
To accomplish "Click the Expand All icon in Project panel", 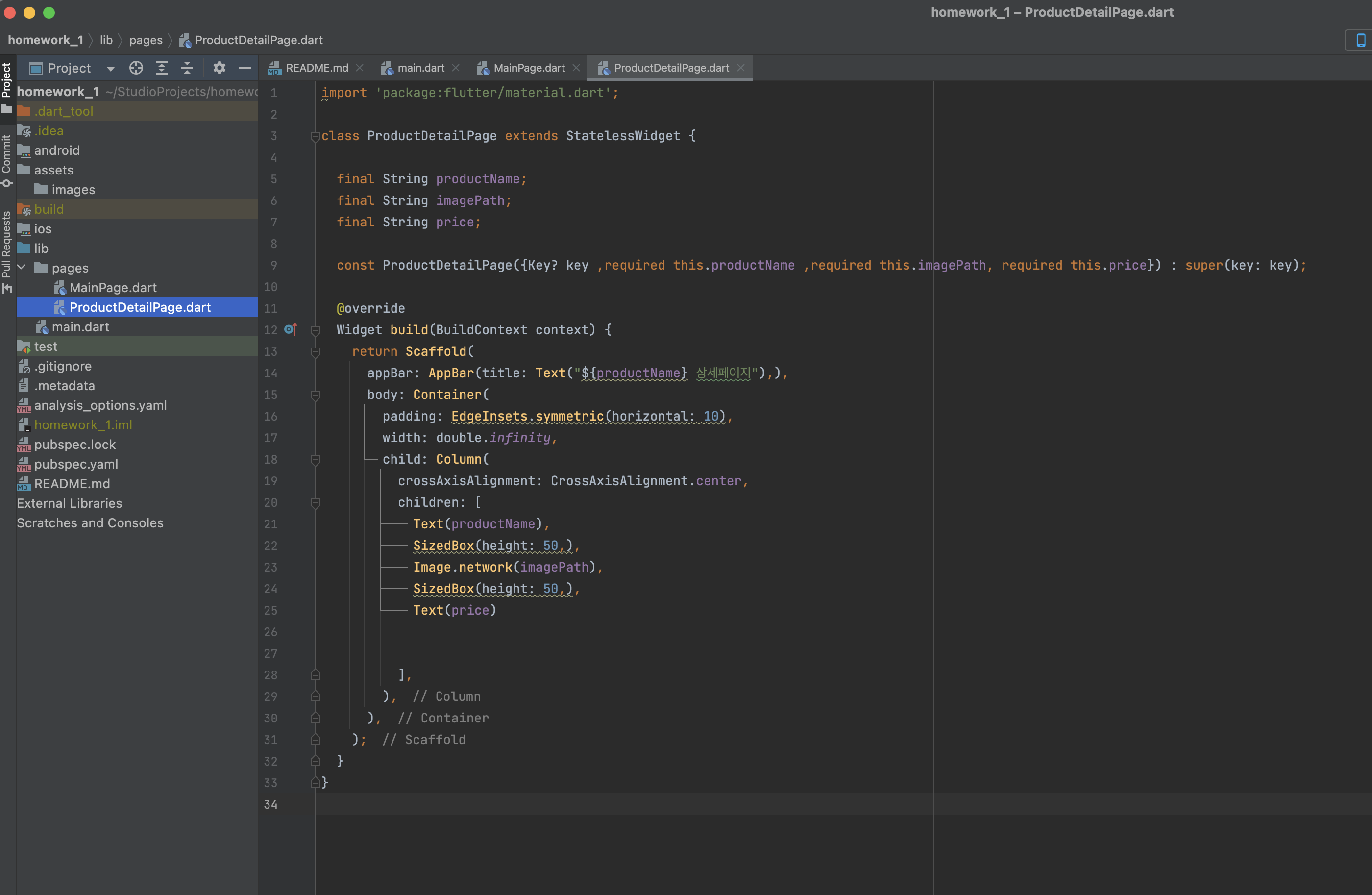I will point(161,68).
